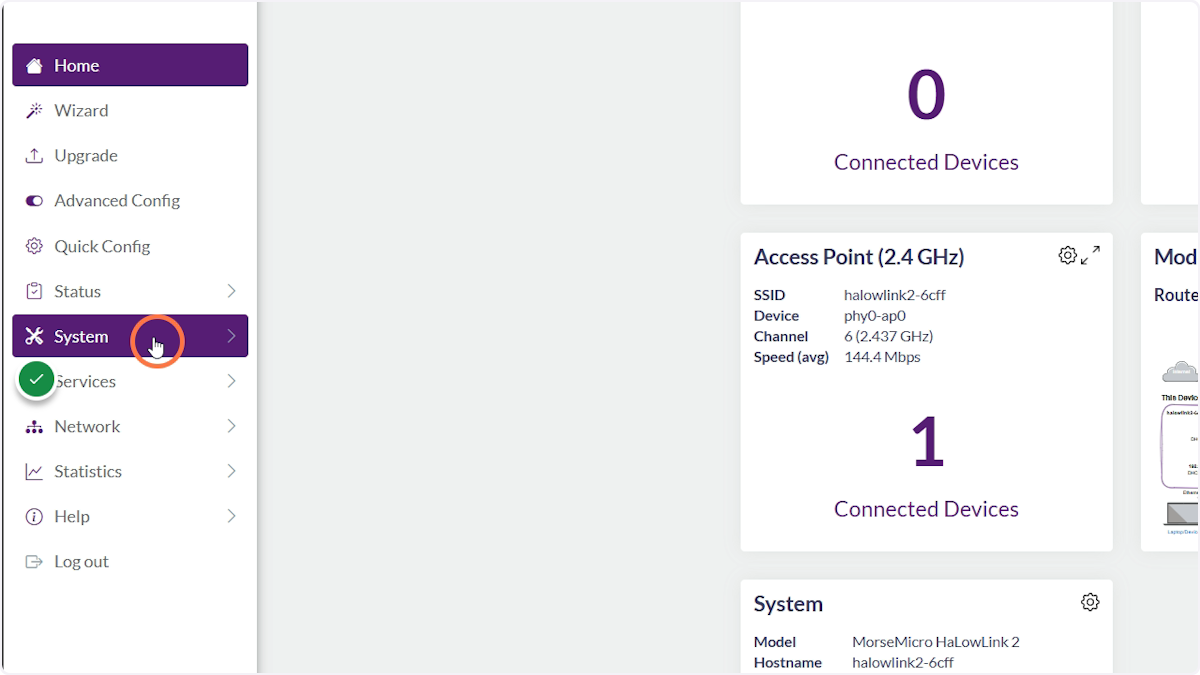Screen dimensions: 1200x675
Task: Select Advanced Config in the sidebar
Action: click(117, 200)
